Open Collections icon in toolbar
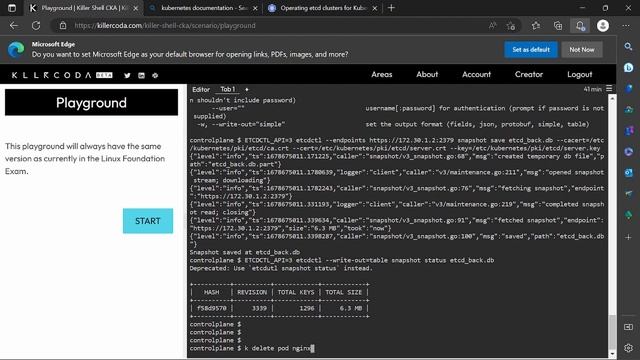640x360 pixels. tap(558, 26)
